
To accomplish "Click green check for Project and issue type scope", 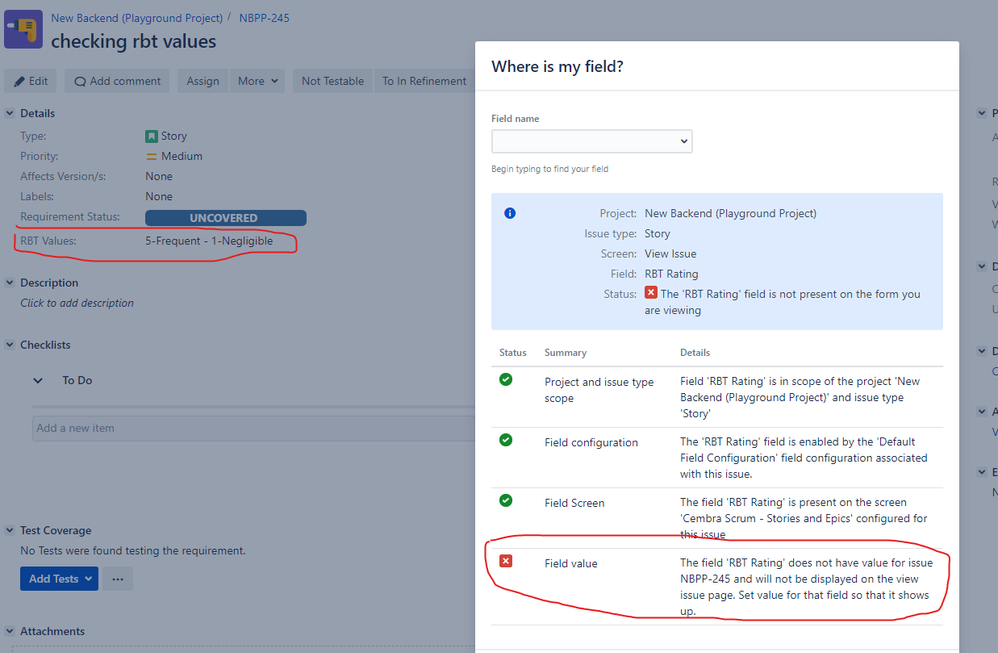I will 506,380.
